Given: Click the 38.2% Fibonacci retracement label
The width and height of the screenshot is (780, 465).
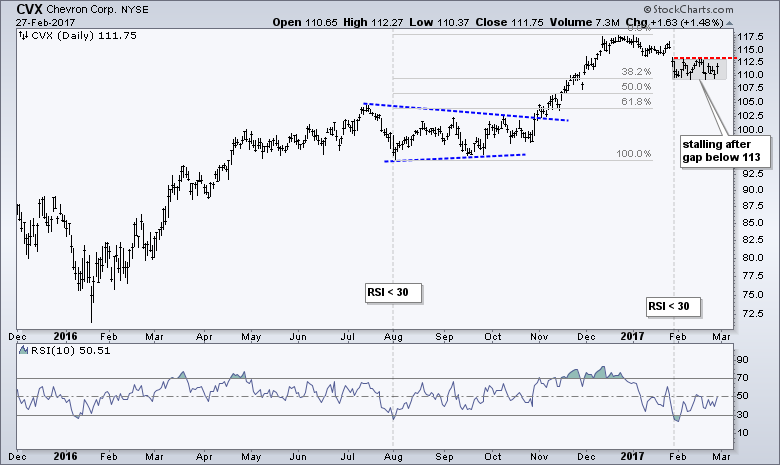Looking at the screenshot, I should (x=636, y=72).
